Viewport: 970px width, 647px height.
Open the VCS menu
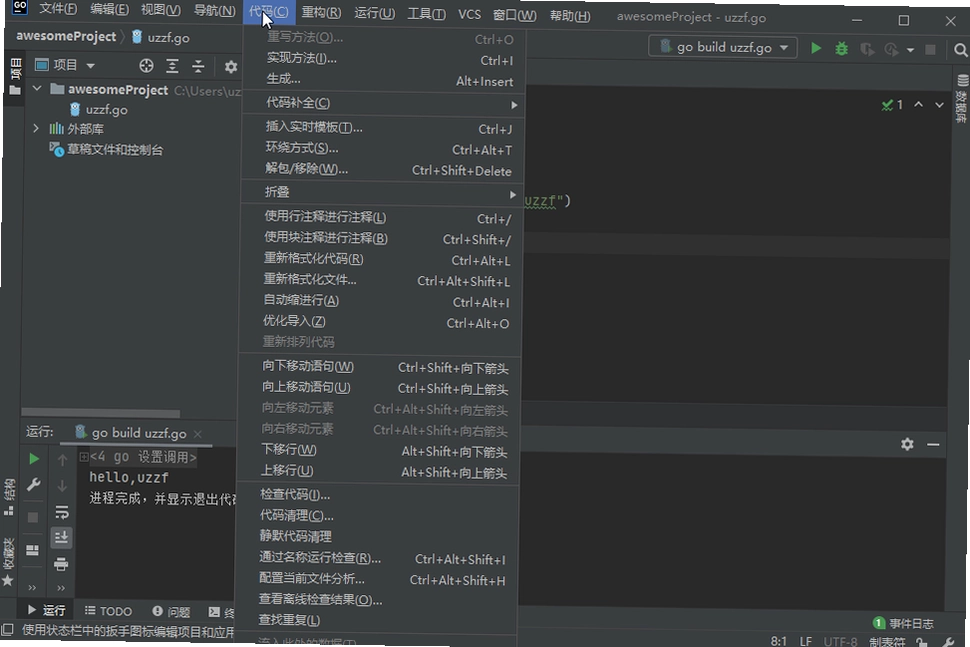(470, 14)
